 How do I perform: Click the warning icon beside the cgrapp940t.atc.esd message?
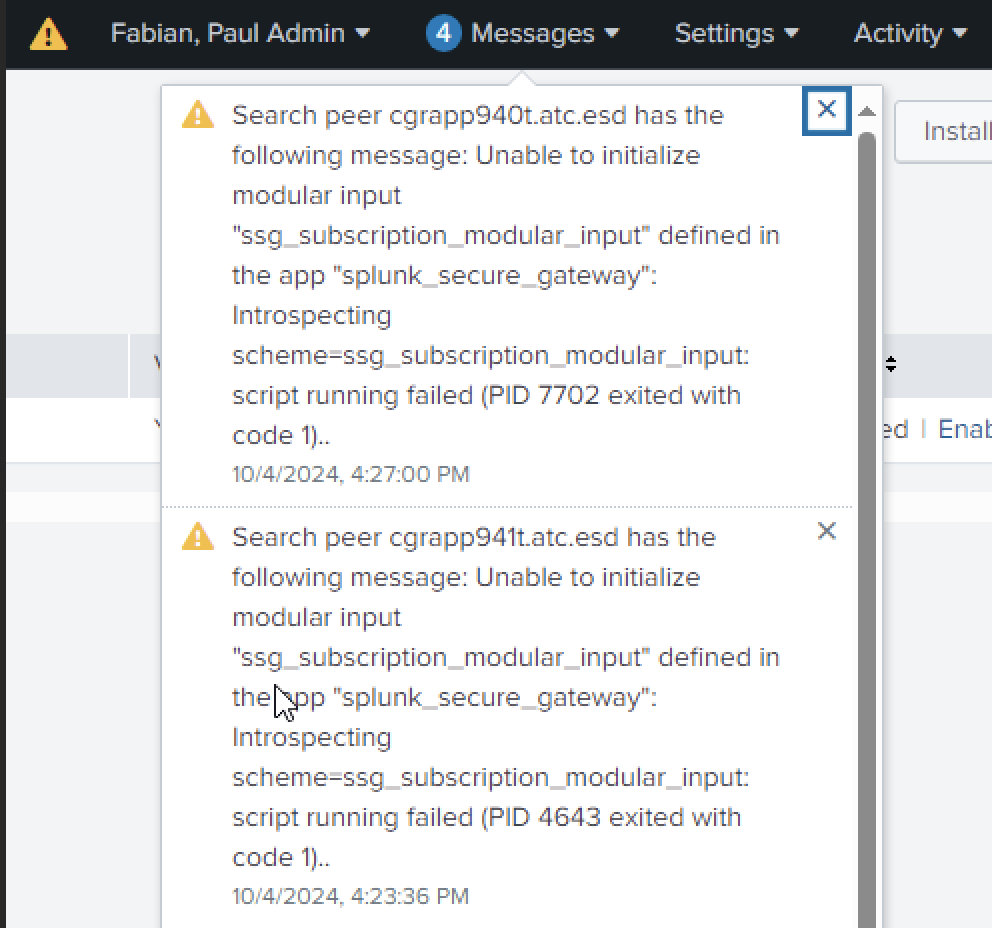point(197,114)
